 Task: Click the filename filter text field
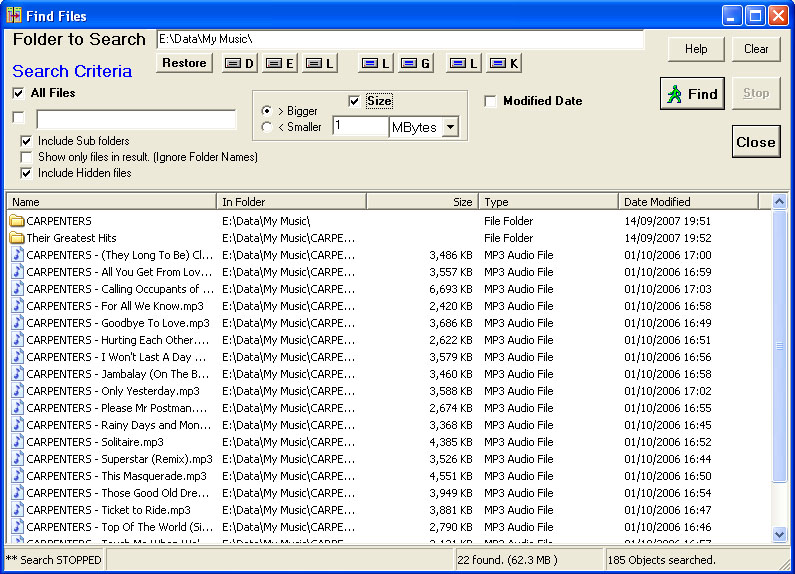tap(136, 119)
